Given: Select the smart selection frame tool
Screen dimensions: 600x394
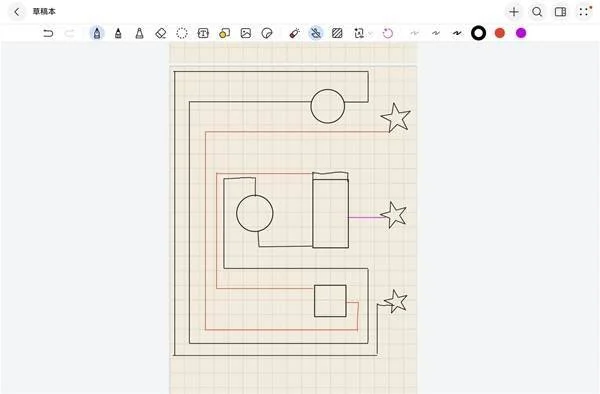Looking at the screenshot, I should (x=359, y=33).
